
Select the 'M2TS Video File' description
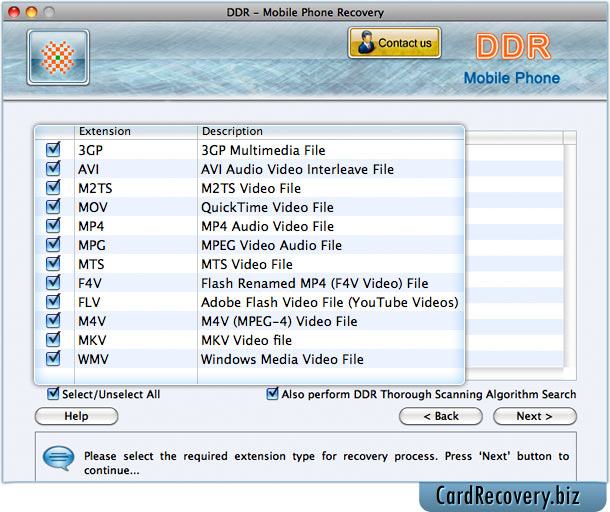[251, 188]
